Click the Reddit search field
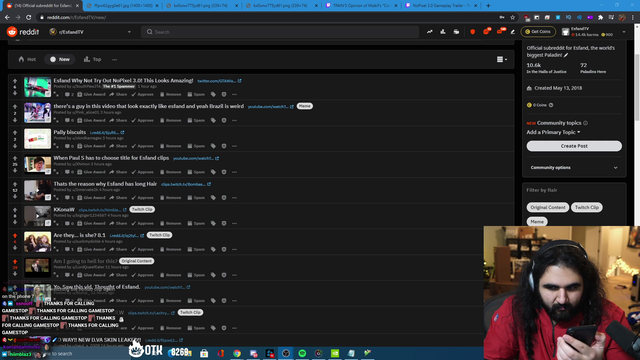The height and width of the screenshot is (360, 640). click(280, 32)
